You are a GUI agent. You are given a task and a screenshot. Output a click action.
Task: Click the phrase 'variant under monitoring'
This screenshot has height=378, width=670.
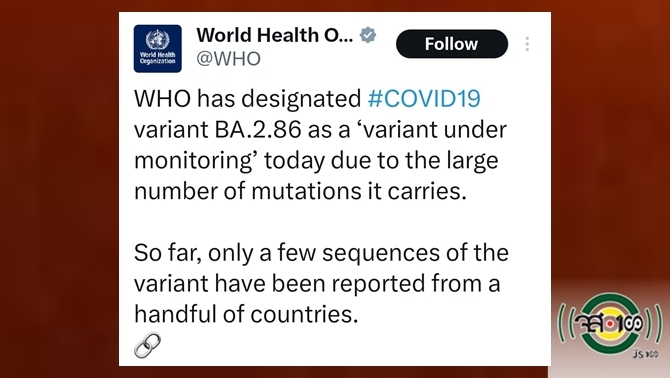(320, 145)
